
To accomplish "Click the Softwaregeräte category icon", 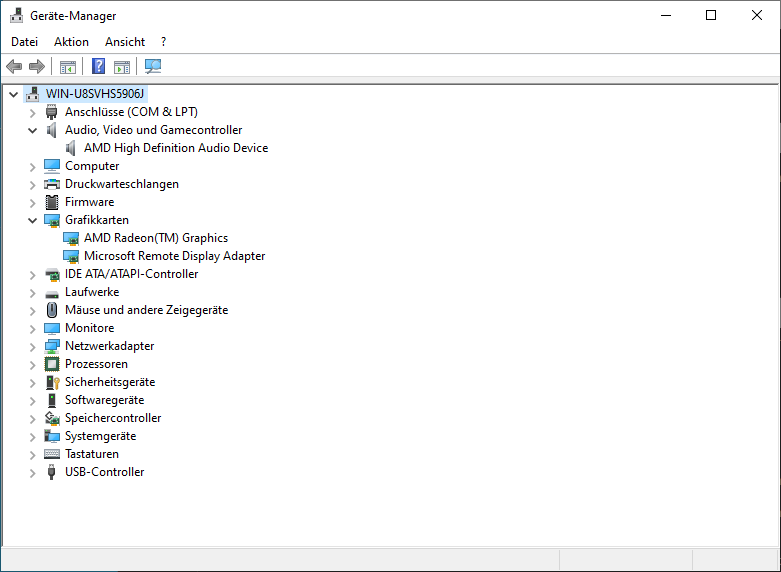I will click(52, 400).
